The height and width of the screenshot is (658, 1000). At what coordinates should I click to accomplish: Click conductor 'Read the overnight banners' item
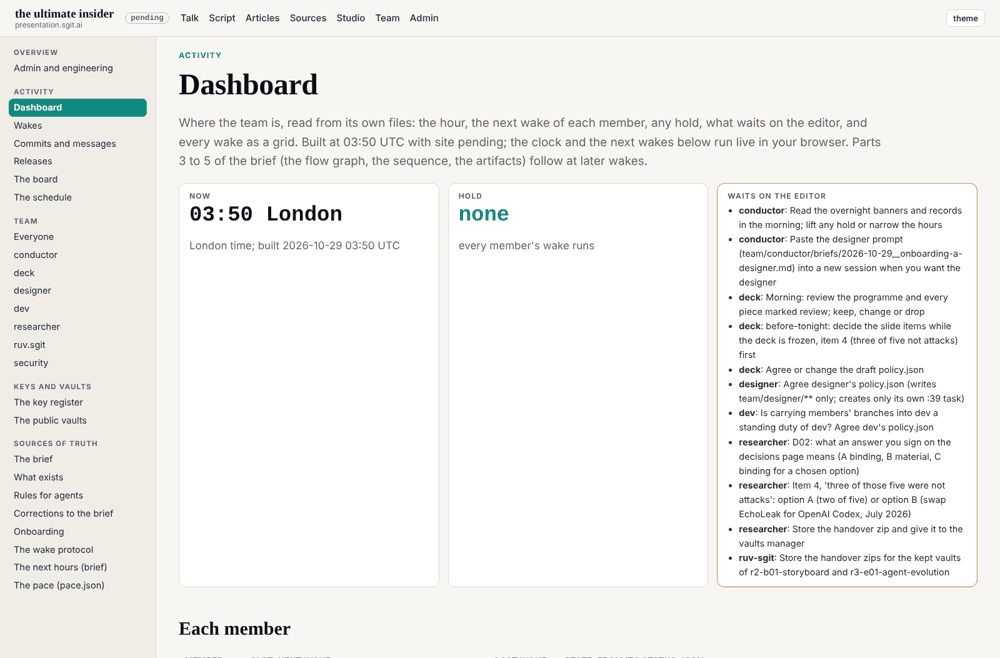pyautogui.click(x=850, y=217)
